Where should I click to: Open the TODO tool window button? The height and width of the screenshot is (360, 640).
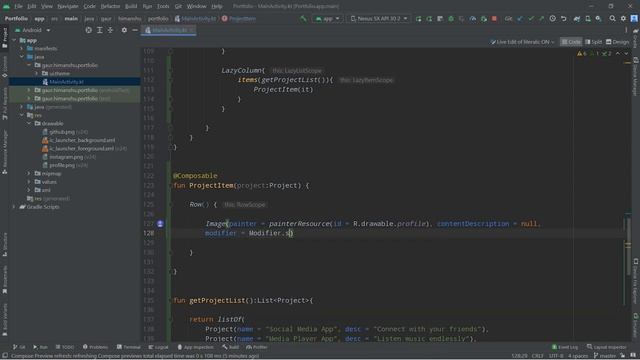(x=65, y=347)
